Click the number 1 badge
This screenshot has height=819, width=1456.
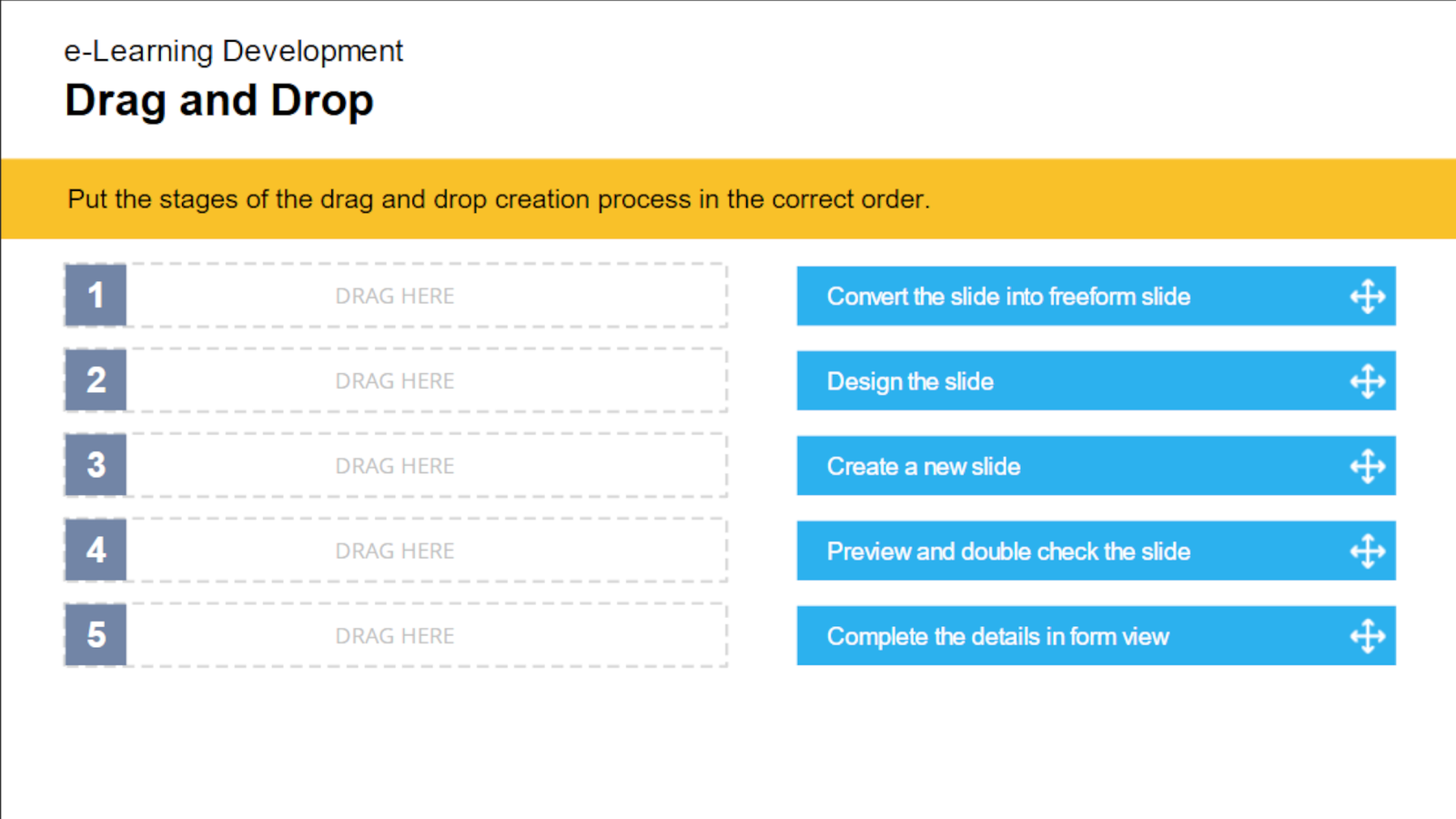pyautogui.click(x=96, y=295)
